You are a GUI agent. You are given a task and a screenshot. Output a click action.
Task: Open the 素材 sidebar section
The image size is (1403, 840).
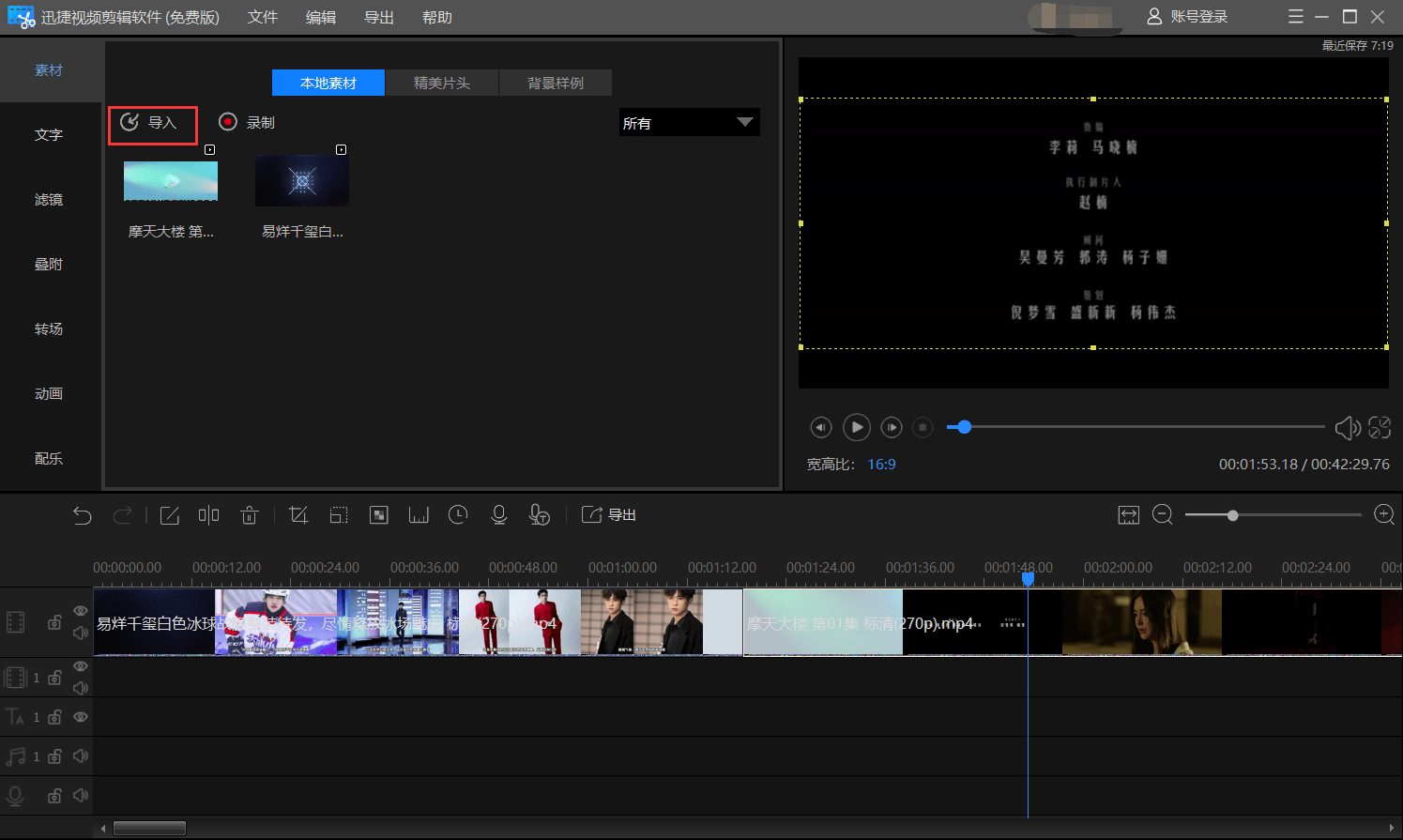click(49, 70)
